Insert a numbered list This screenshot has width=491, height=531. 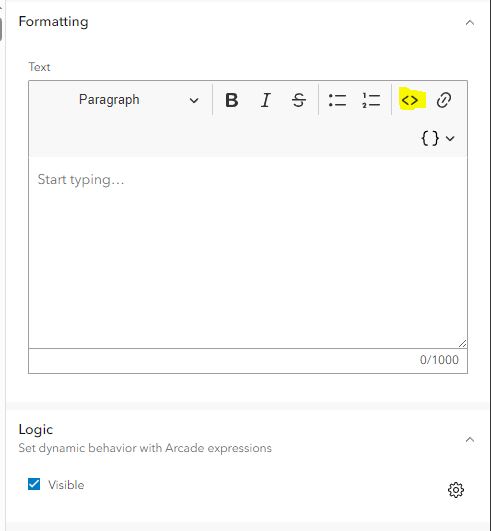[371, 100]
